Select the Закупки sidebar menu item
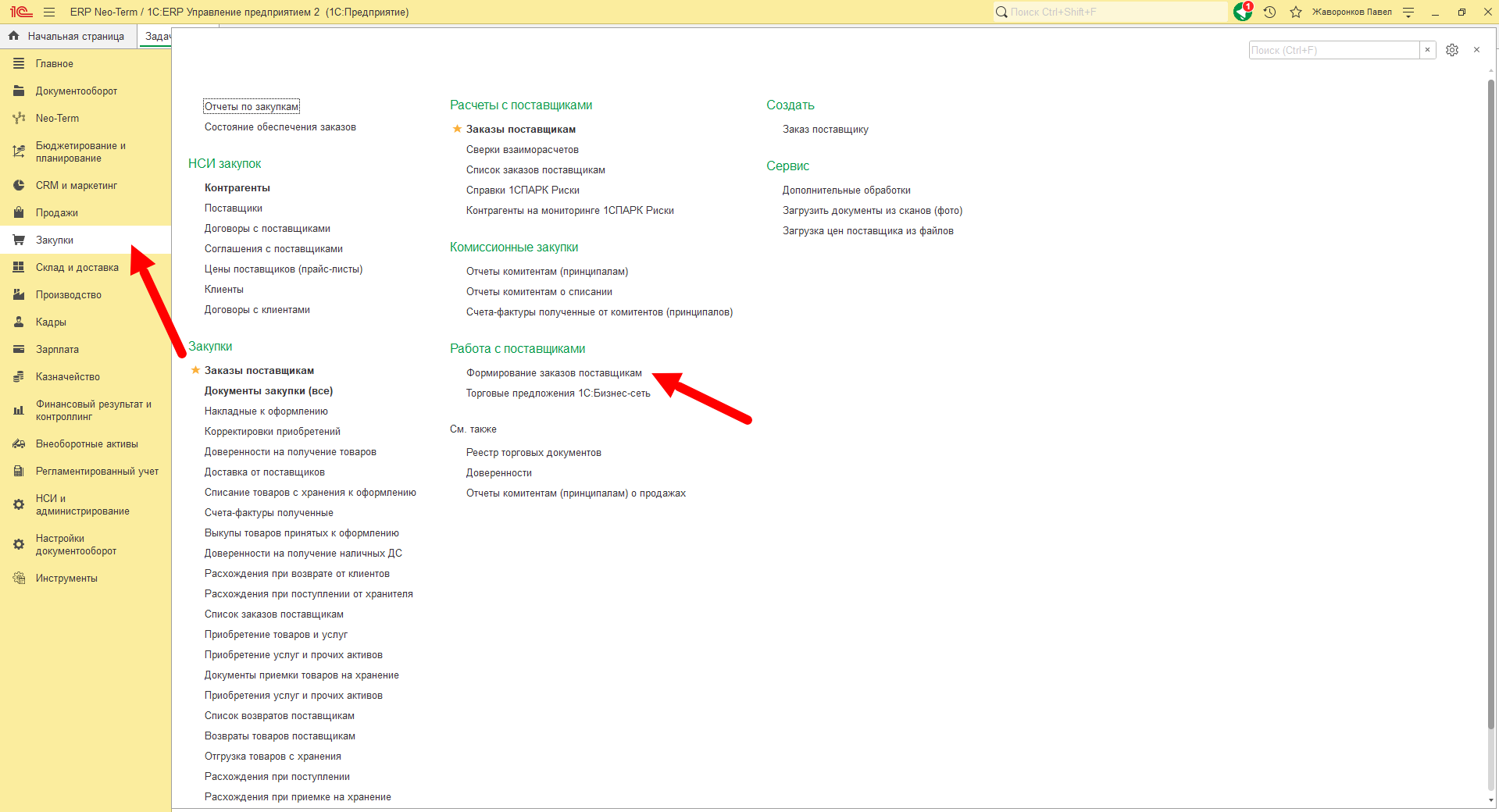 pos(85,240)
